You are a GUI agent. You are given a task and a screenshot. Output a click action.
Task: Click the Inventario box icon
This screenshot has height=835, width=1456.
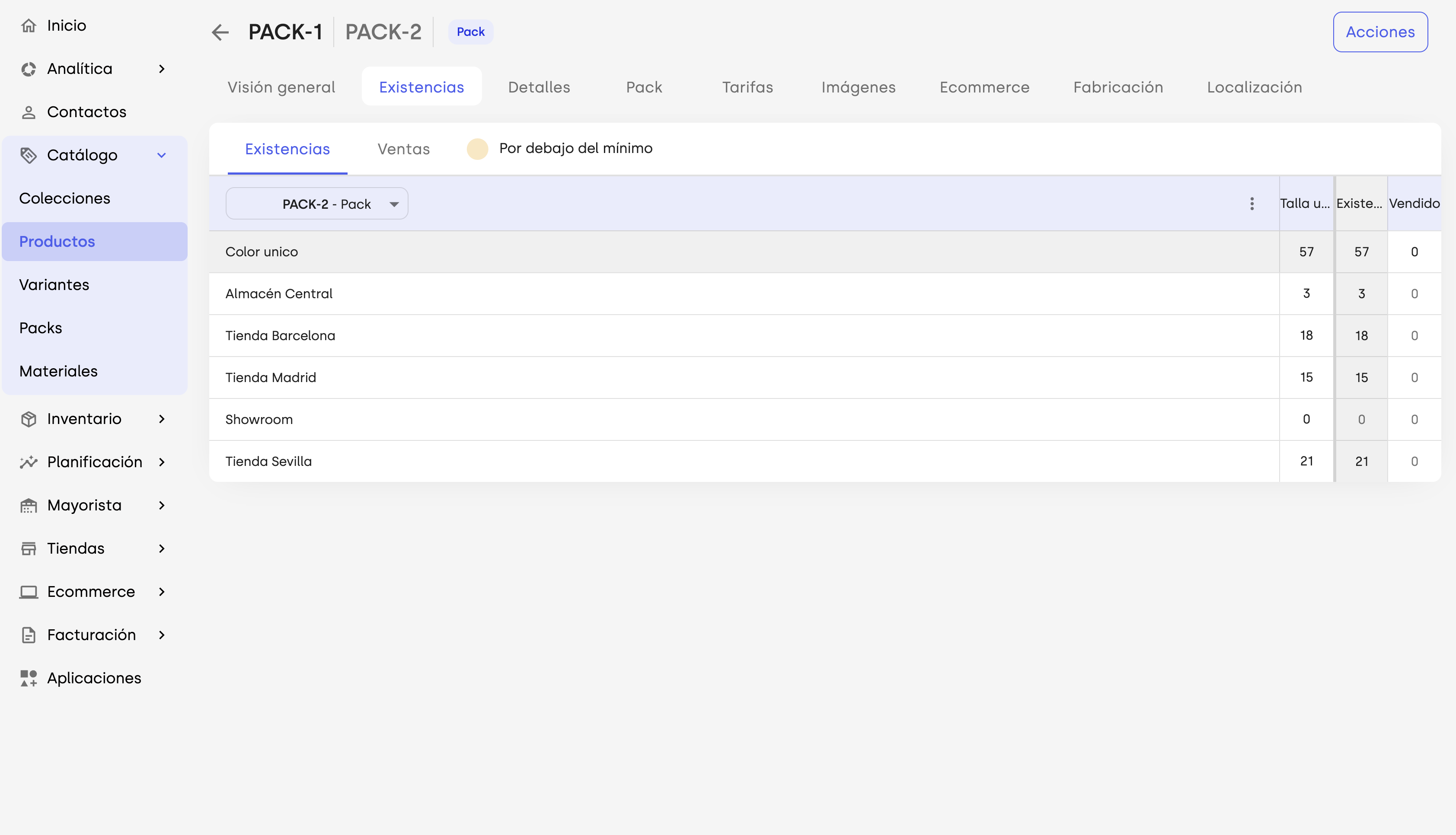coord(29,419)
